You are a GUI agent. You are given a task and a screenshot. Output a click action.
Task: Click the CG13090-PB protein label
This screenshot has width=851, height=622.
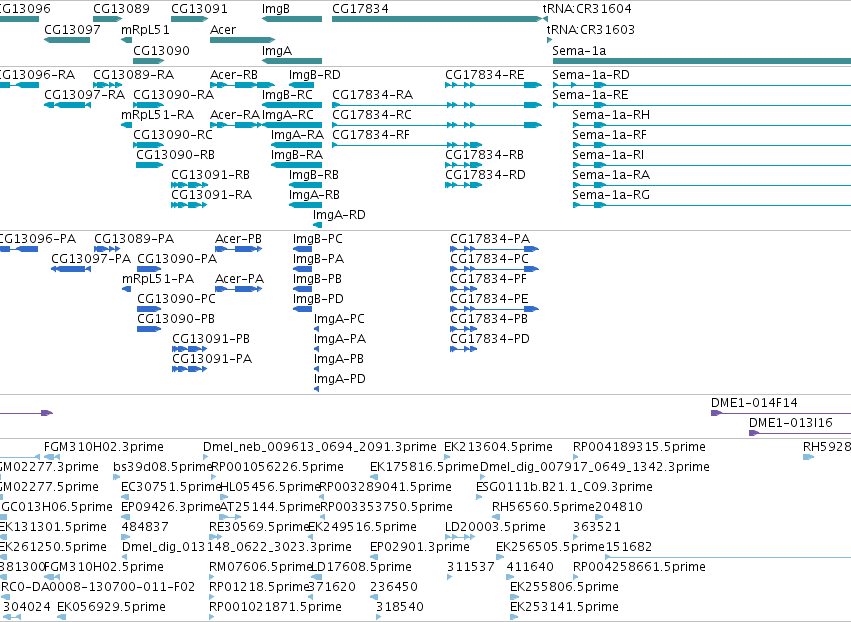175,319
